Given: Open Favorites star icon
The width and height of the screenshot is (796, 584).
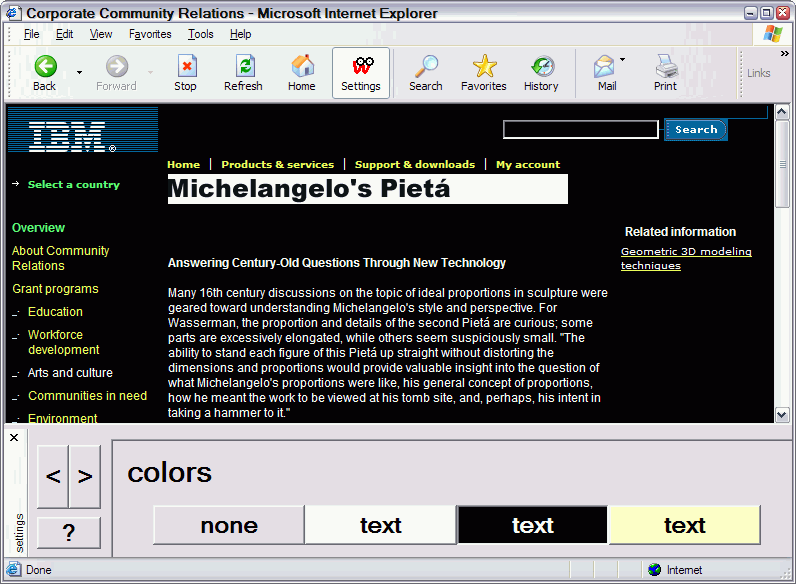Looking at the screenshot, I should click(484, 67).
